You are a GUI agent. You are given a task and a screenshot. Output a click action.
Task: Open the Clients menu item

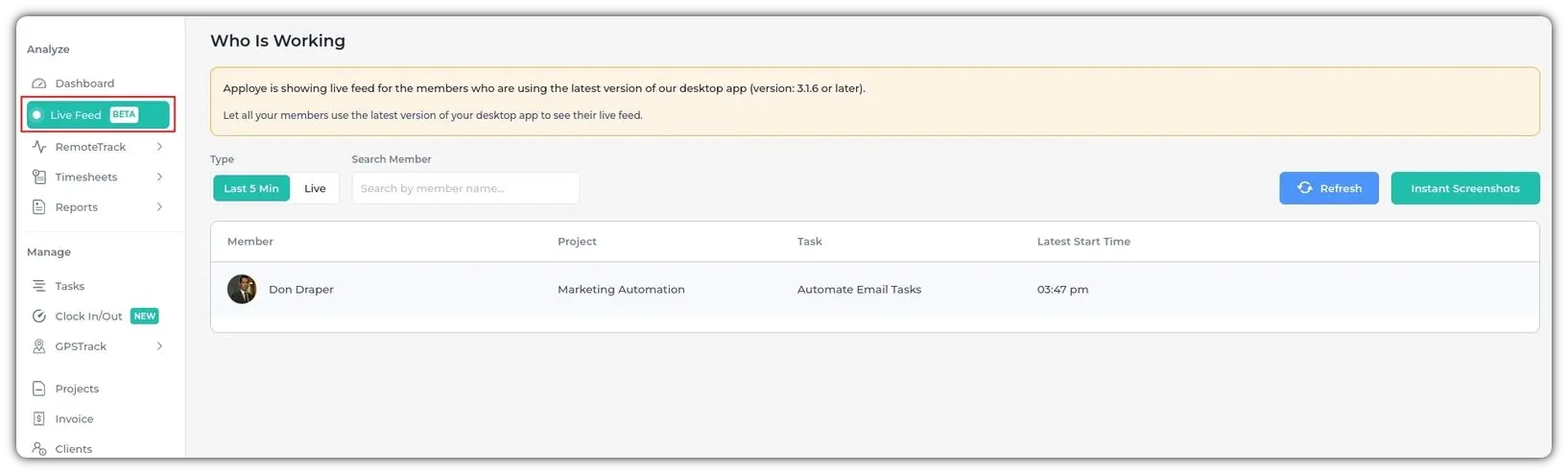[x=73, y=449]
